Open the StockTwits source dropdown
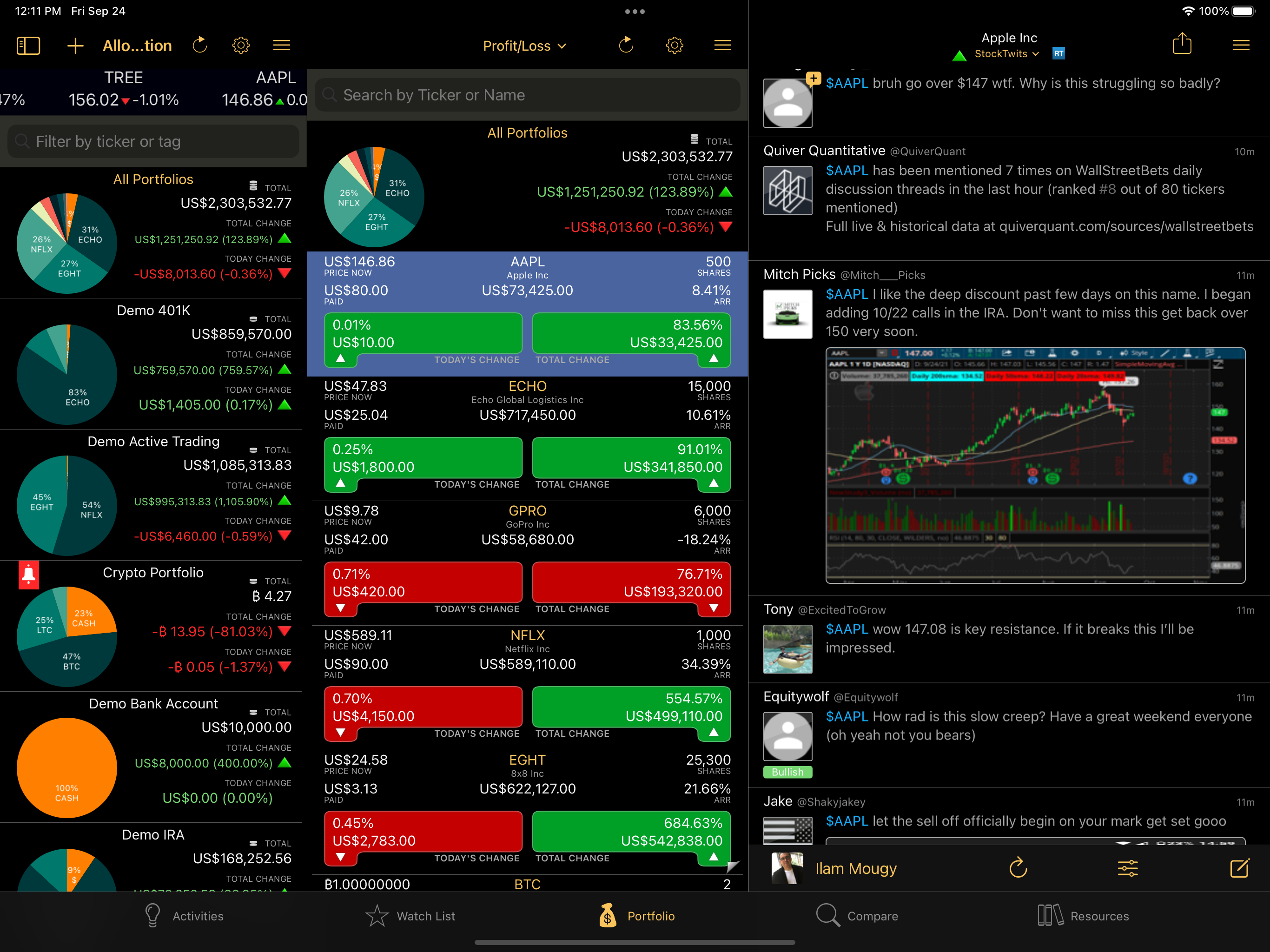Viewport: 1270px width, 952px height. coord(1006,54)
